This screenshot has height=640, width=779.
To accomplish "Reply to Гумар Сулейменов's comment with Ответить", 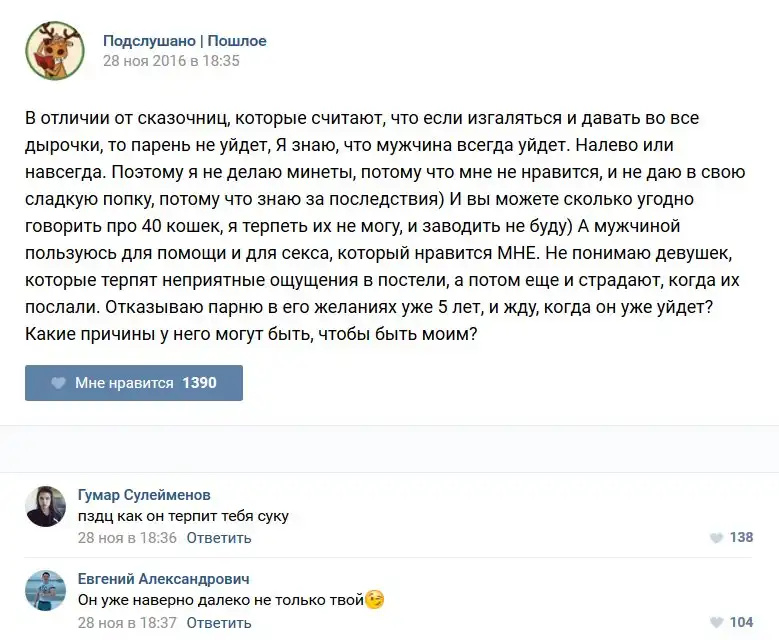I will point(218,538).
